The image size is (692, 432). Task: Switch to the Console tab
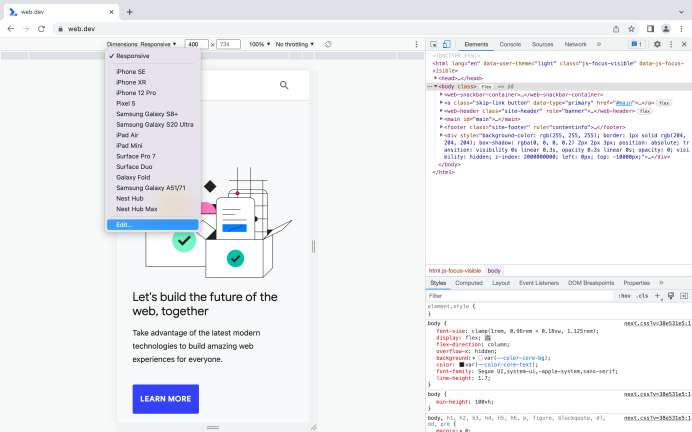pos(510,44)
